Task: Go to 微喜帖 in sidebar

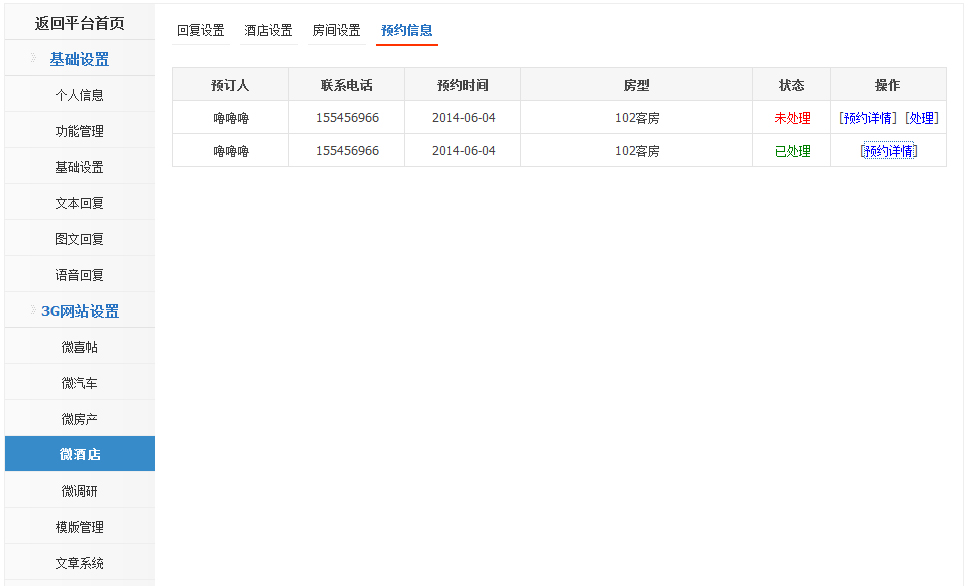Action: 80,347
